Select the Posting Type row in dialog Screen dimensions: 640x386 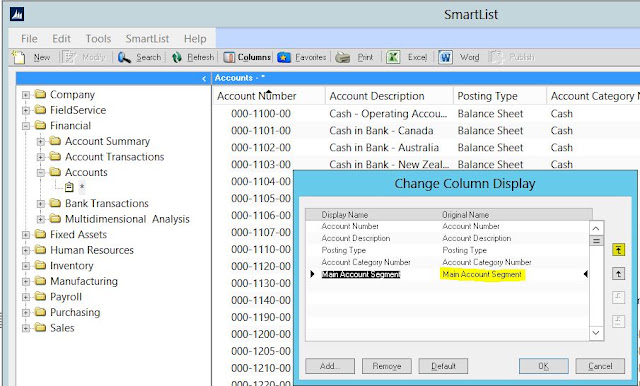(447, 250)
